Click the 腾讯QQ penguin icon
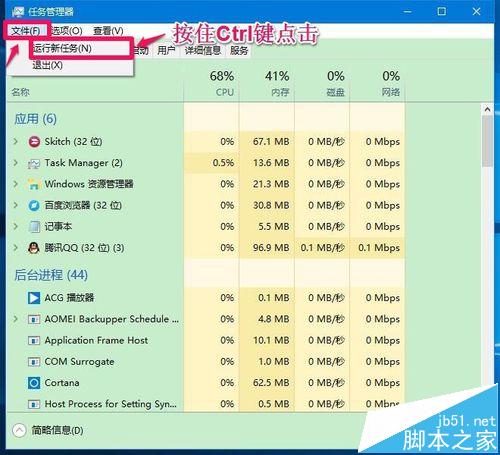The width and height of the screenshot is (500, 455). [x=34, y=248]
